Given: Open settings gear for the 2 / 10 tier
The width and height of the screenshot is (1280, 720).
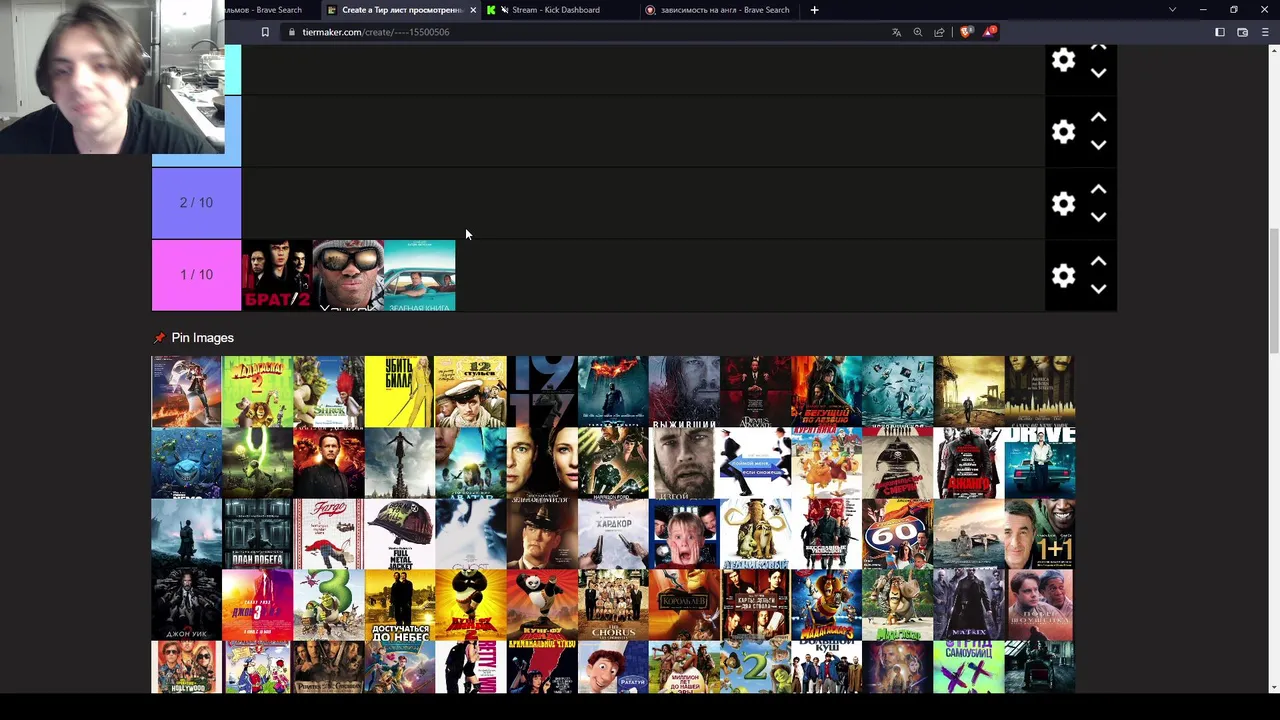Looking at the screenshot, I should [x=1063, y=204].
